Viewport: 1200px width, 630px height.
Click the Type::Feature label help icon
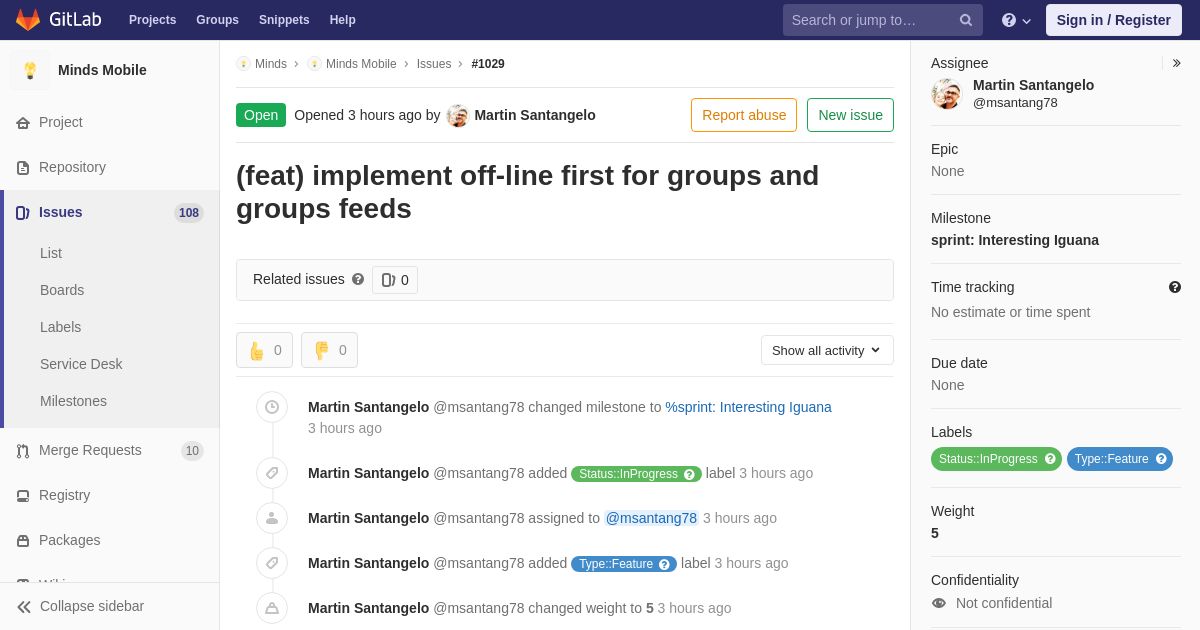[1161, 459]
